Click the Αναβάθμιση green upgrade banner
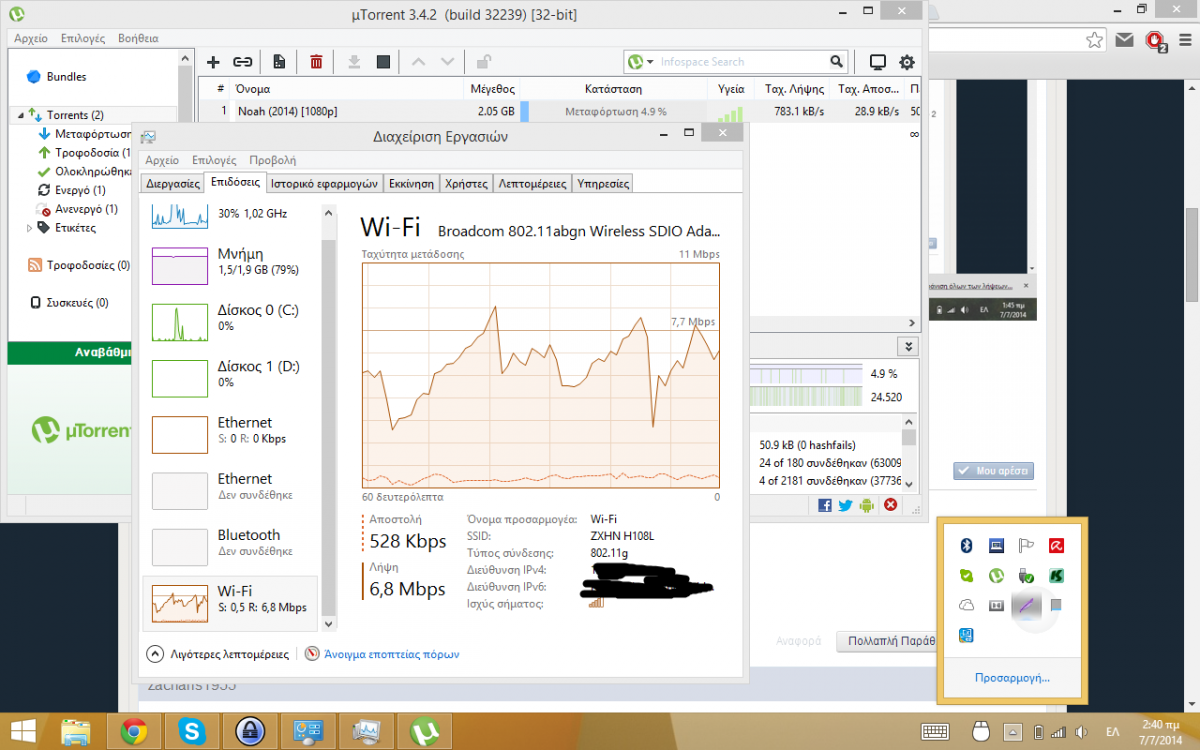This screenshot has width=1200, height=750. [x=69, y=353]
